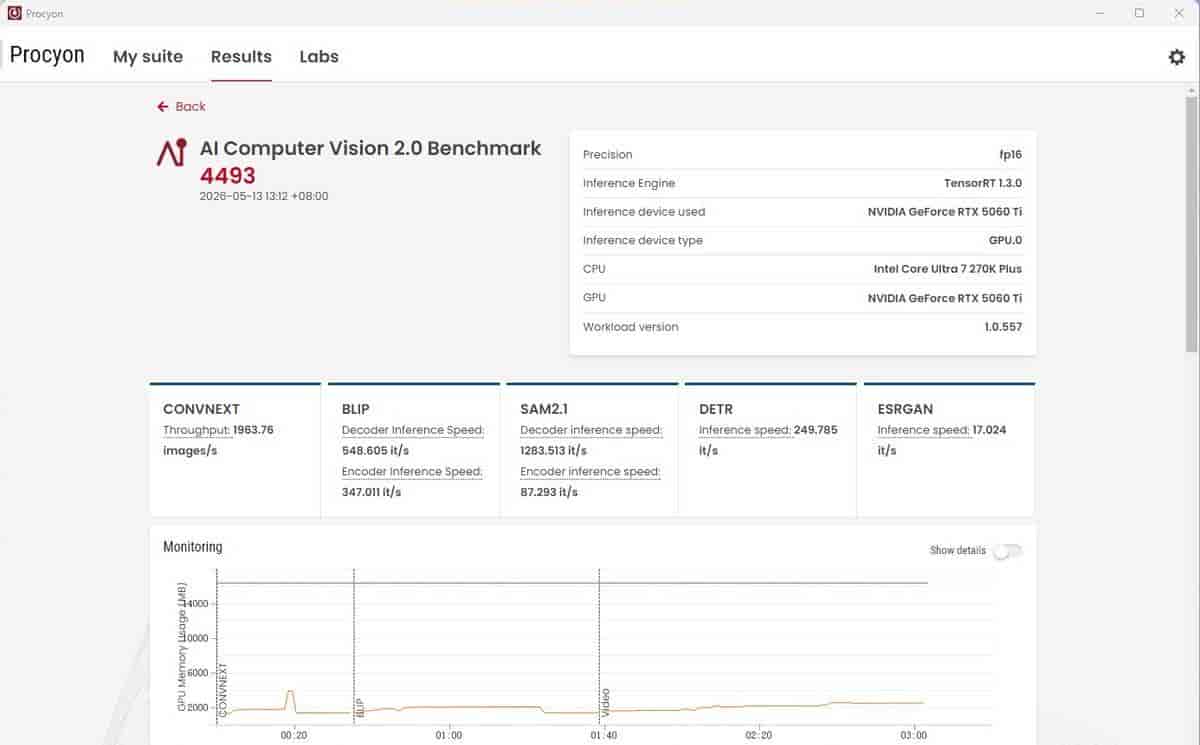
Task: Click the BLIP card heading
Action: coord(355,409)
